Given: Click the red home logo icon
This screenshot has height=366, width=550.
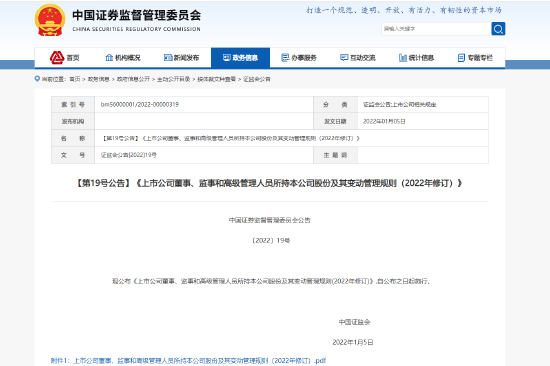Looking at the screenshot, I should (57, 58).
